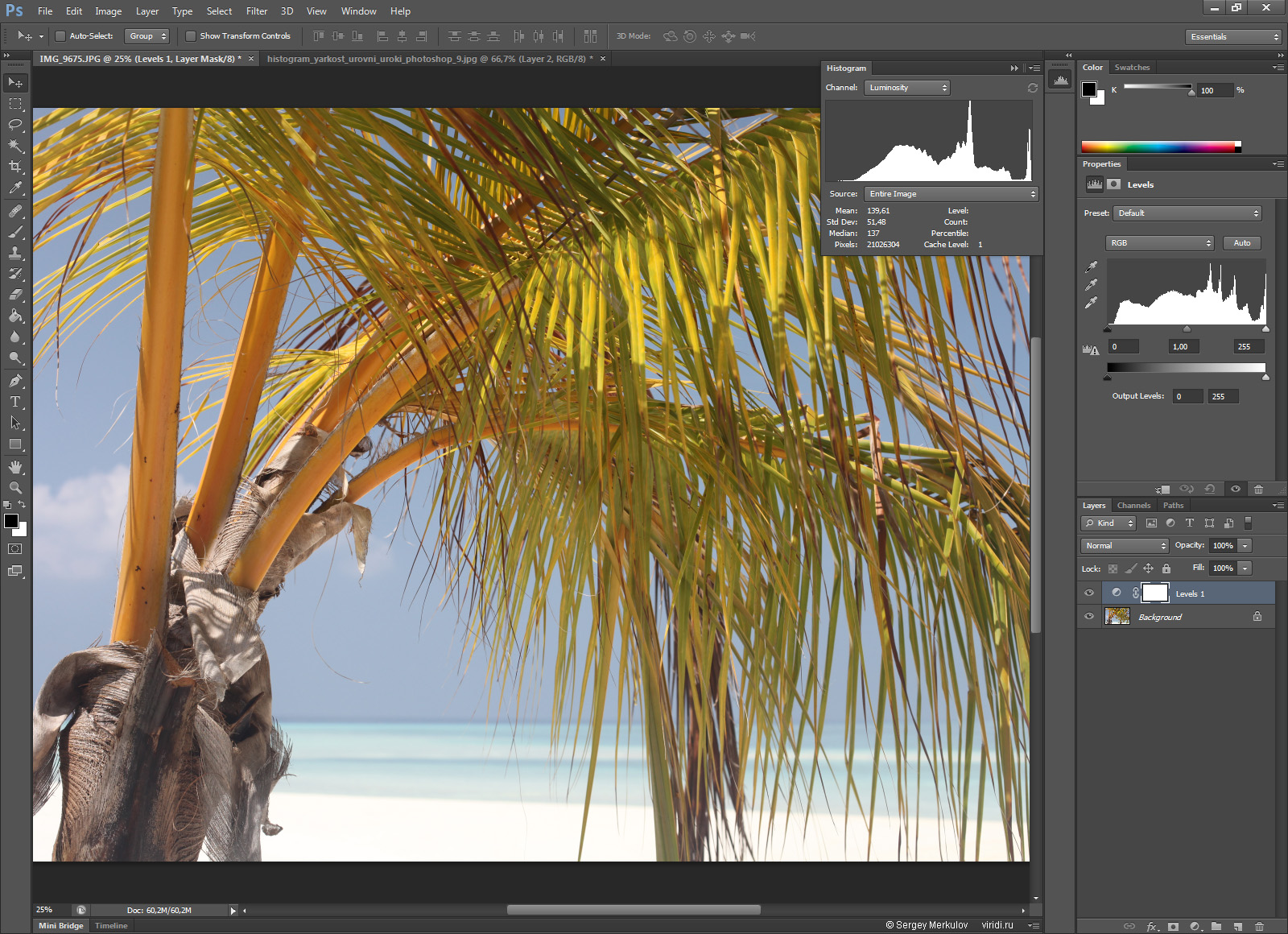Select the History Brush tool
Screen dimensions: 1288x934
pyautogui.click(x=15, y=274)
